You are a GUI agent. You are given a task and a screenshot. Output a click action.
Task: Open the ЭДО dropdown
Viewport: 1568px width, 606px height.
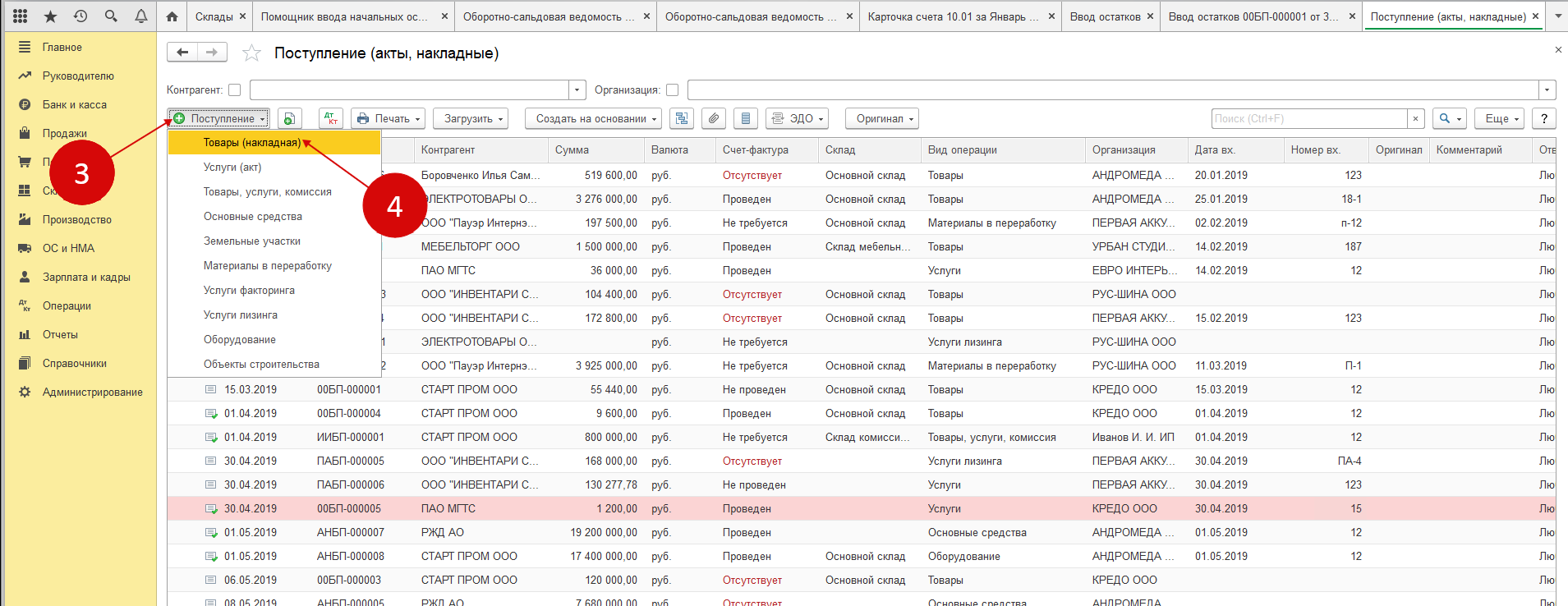[x=797, y=118]
